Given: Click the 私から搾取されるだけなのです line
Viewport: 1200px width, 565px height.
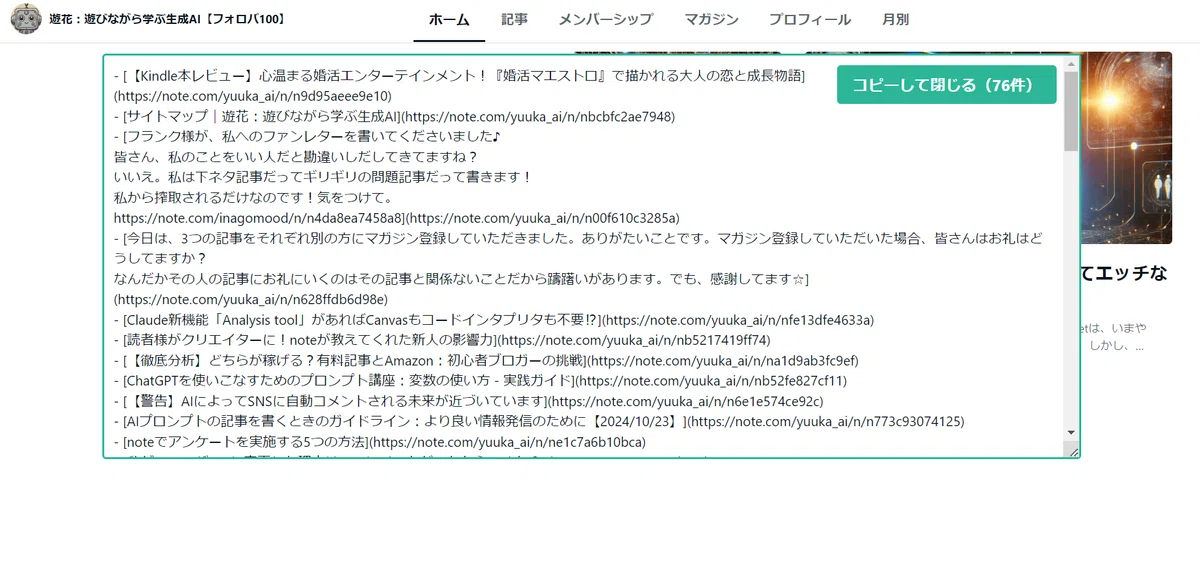Looking at the screenshot, I should point(254,197).
